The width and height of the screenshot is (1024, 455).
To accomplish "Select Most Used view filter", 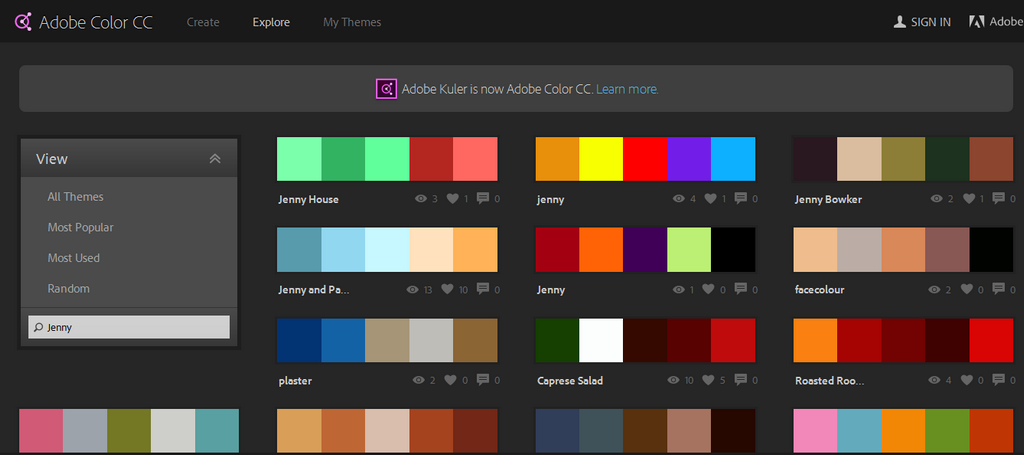I will click(73, 258).
